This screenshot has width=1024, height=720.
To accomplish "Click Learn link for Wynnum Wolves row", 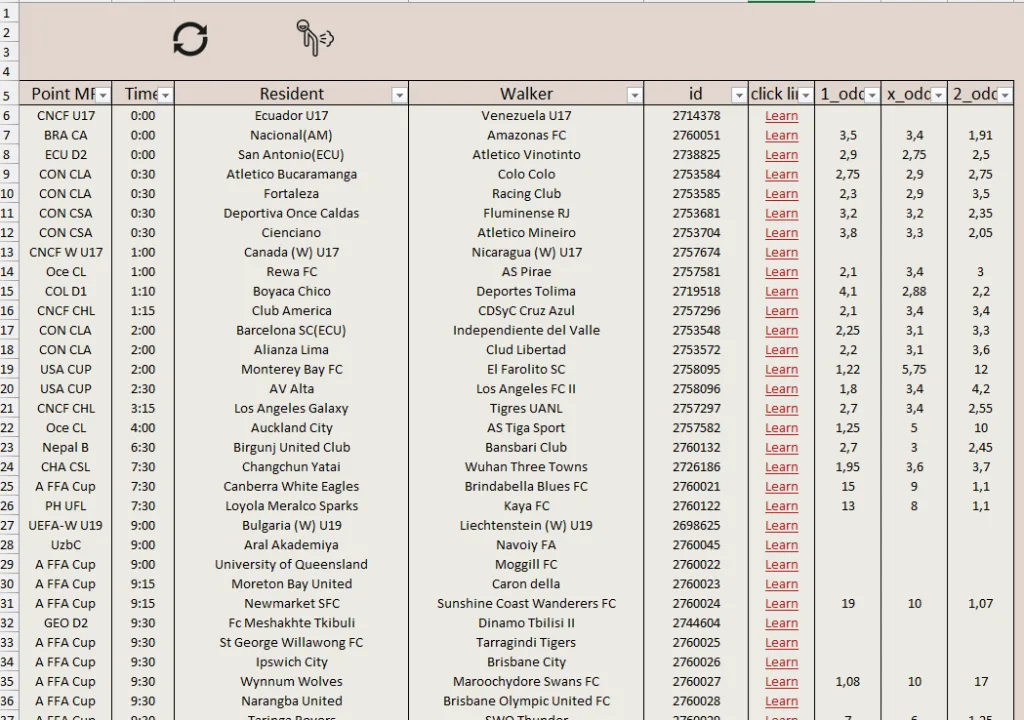I will (x=781, y=681).
